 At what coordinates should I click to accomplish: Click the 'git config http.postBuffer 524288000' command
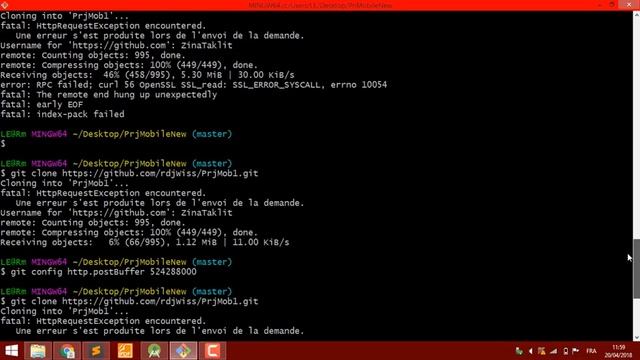click(x=104, y=272)
